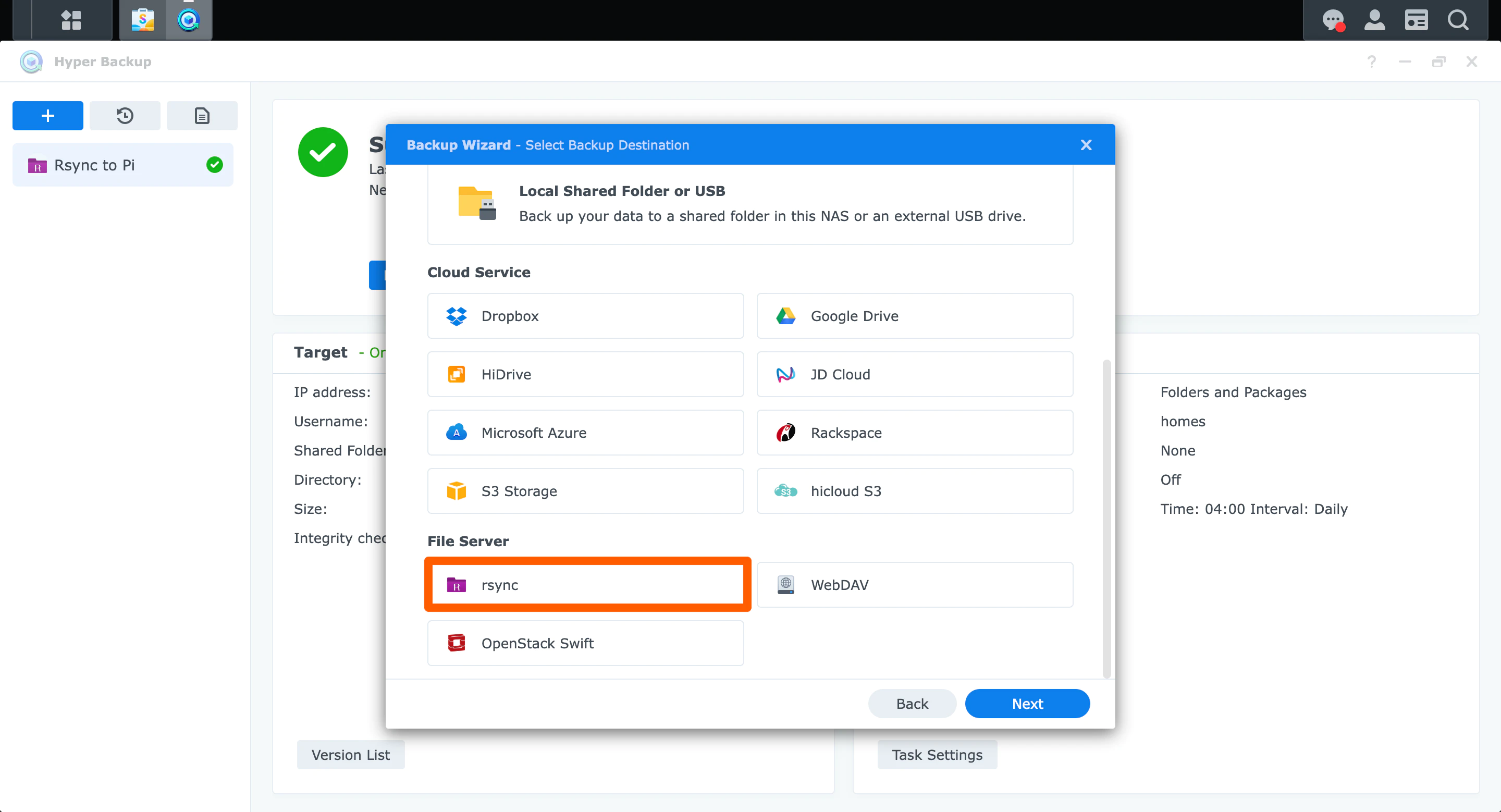Click the JD Cloud logo icon

coord(785,374)
